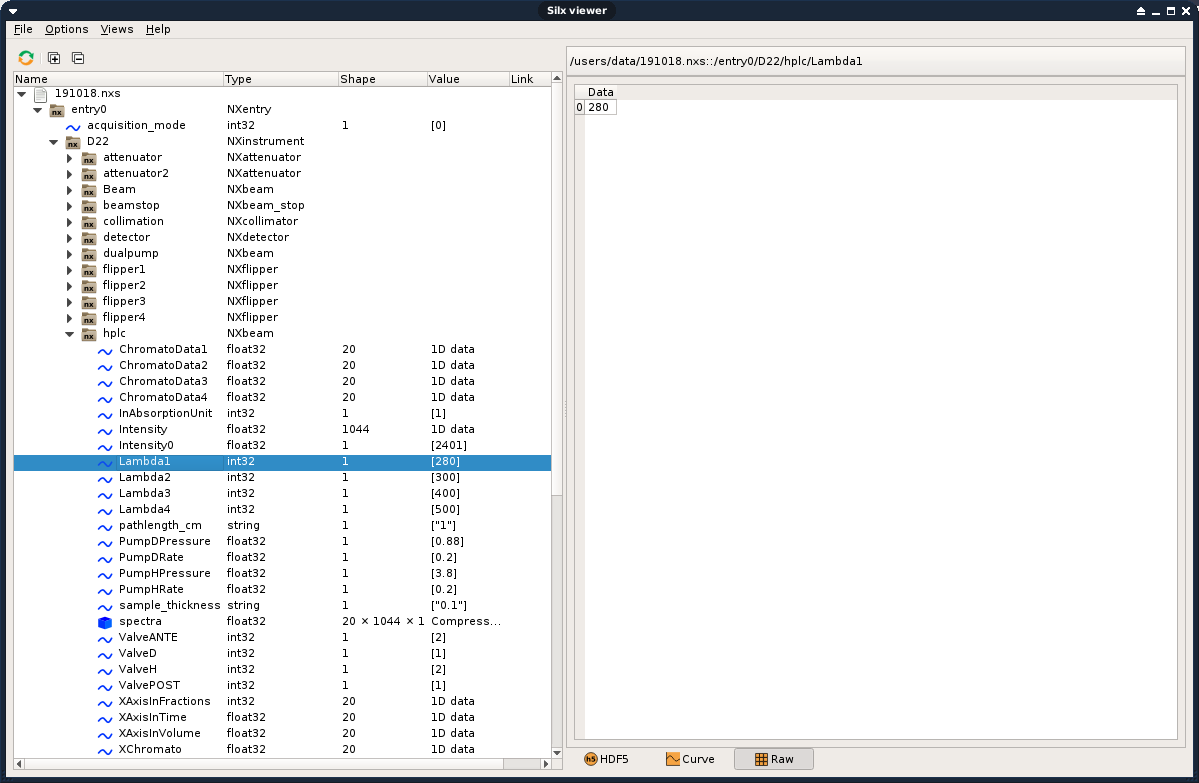Click the expand all tree icon
This screenshot has width=1199, height=783.
coord(54,58)
